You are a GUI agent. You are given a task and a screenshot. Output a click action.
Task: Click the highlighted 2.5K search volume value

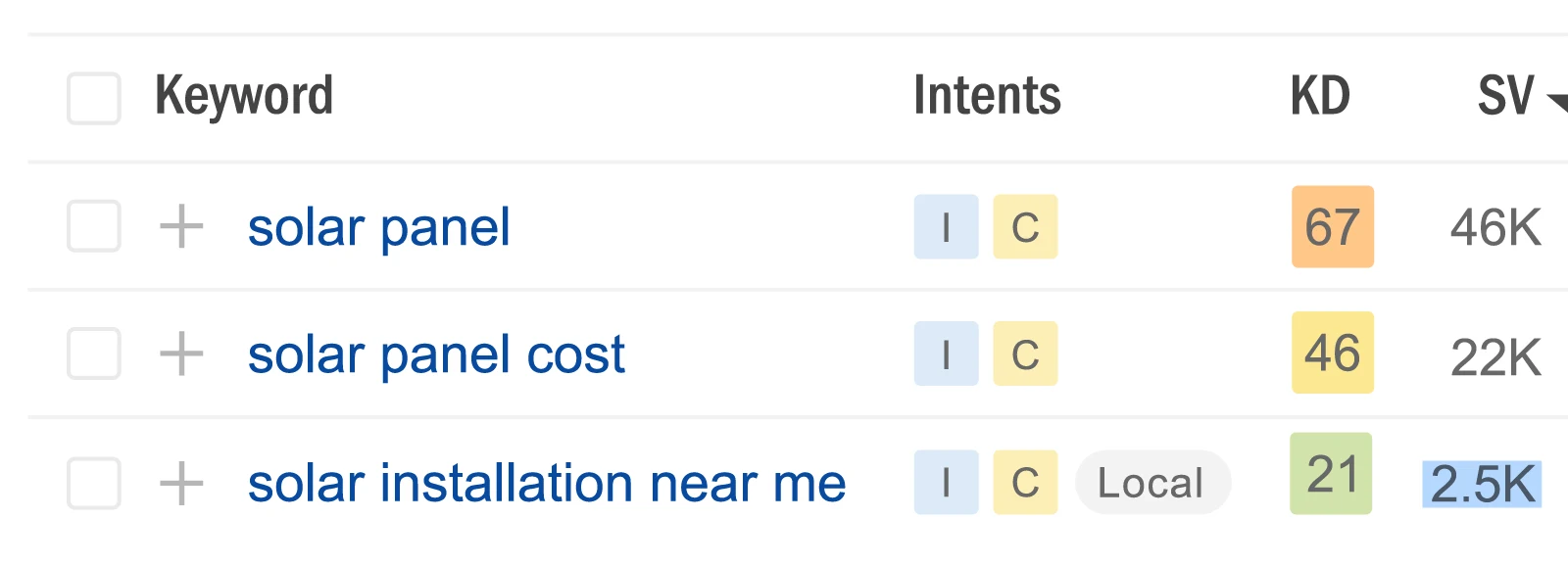[1483, 481]
